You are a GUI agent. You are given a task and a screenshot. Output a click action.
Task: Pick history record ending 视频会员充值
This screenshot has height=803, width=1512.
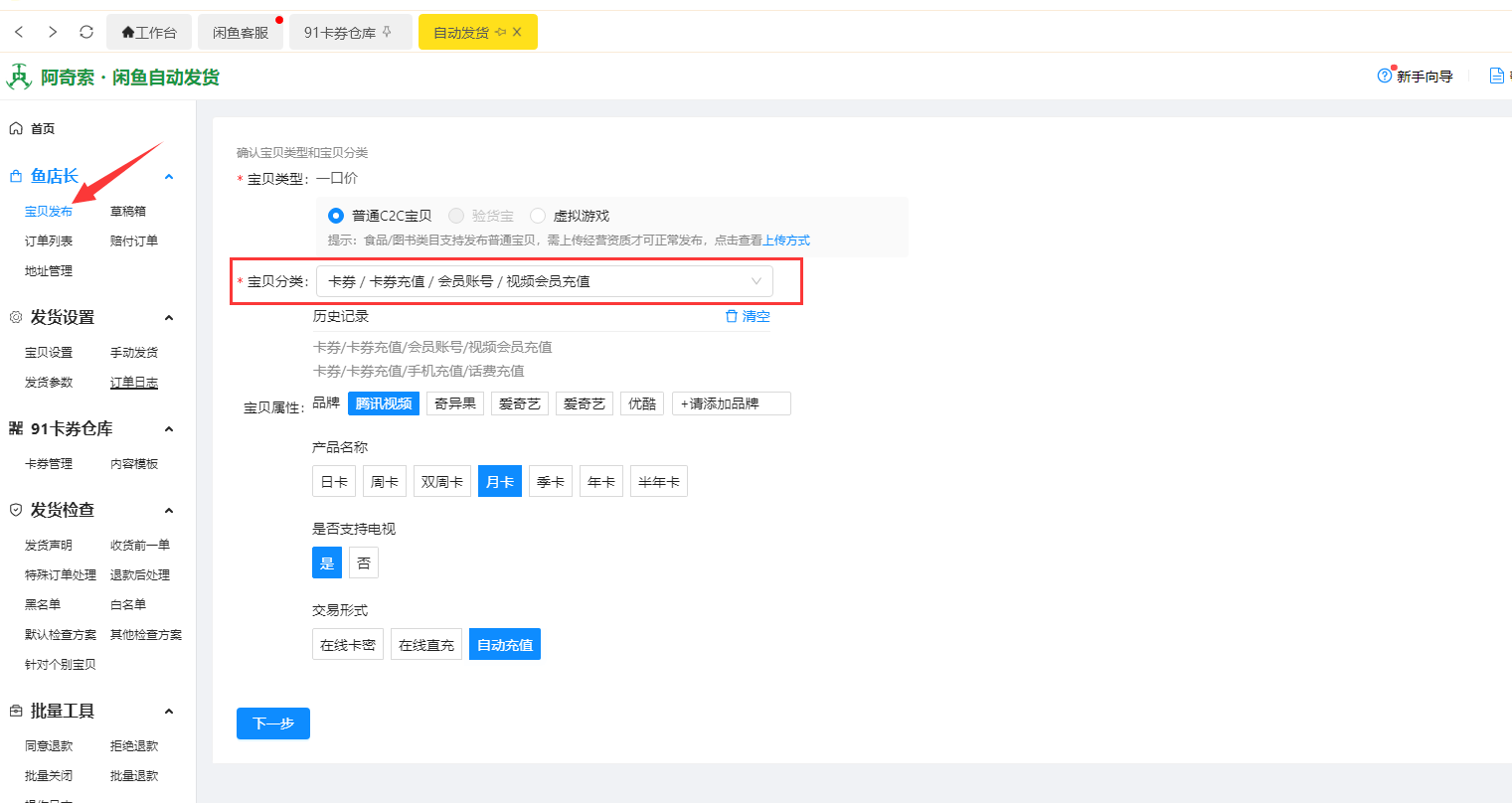coord(432,347)
